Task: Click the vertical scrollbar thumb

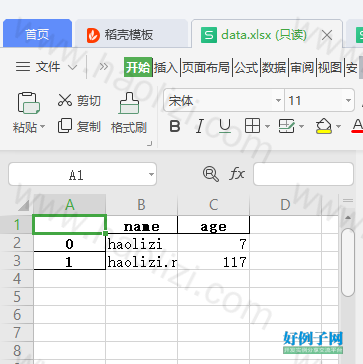Action: pyautogui.click(x=348, y=262)
